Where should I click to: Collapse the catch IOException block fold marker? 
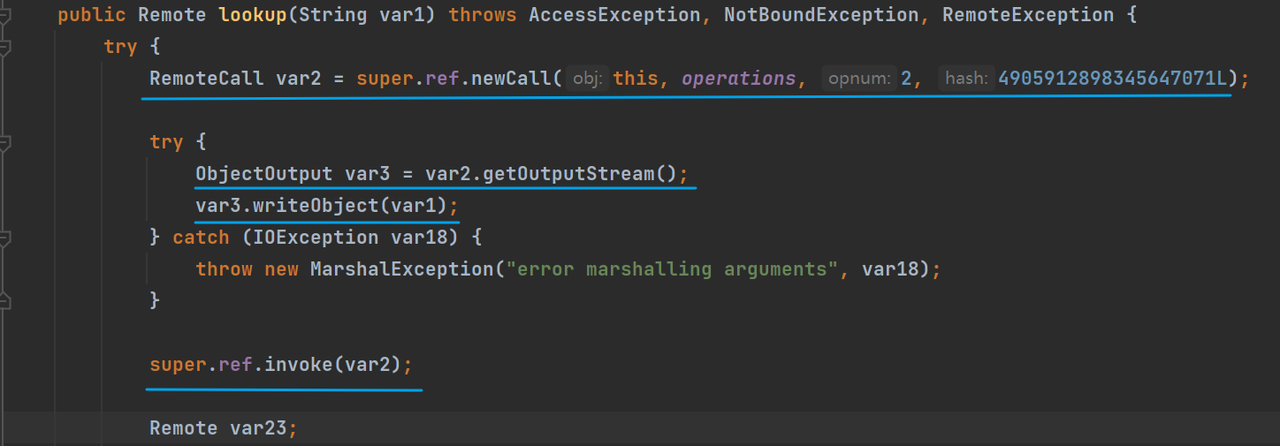[x=7, y=237]
